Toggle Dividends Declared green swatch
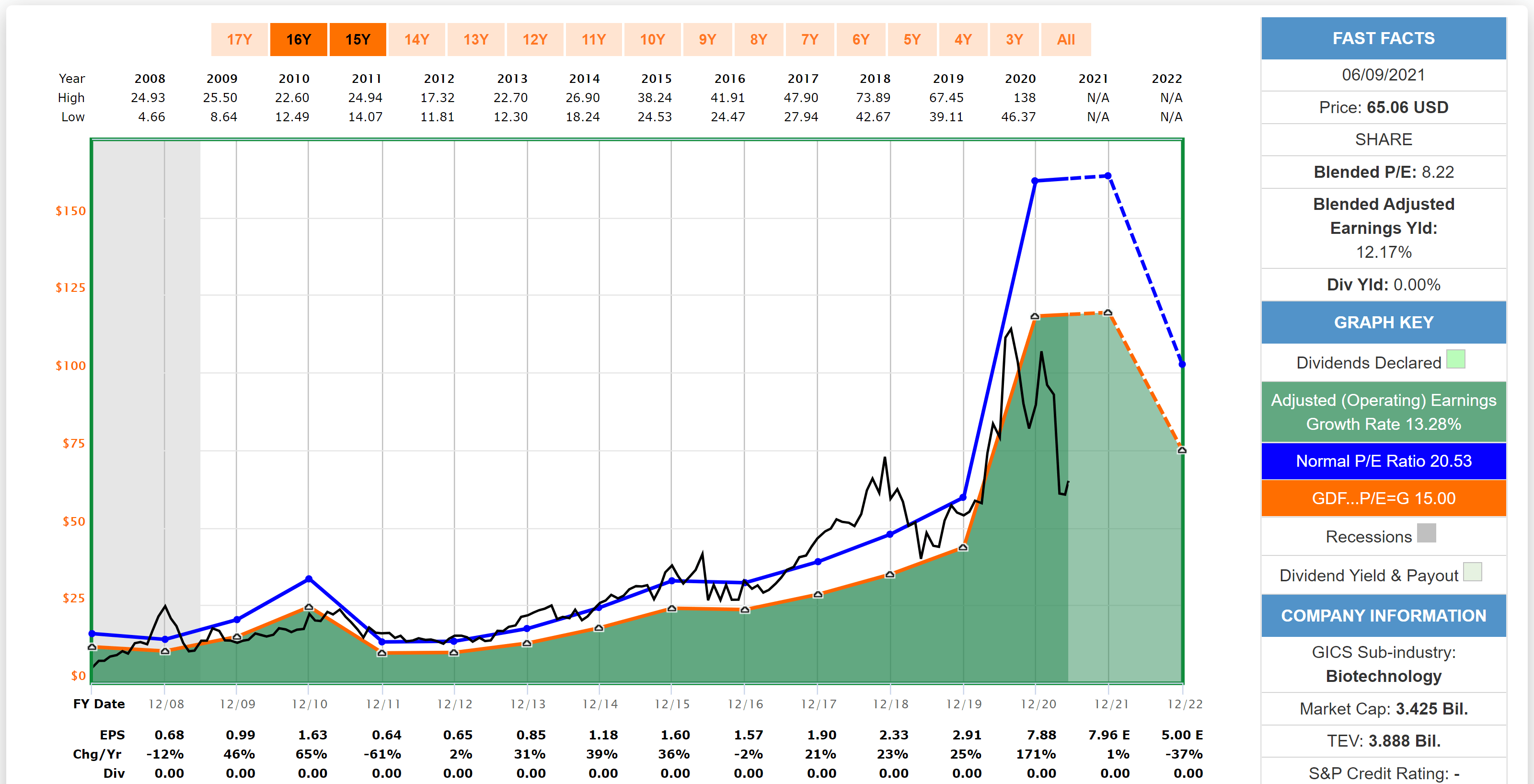1534x784 pixels. coord(1455,359)
